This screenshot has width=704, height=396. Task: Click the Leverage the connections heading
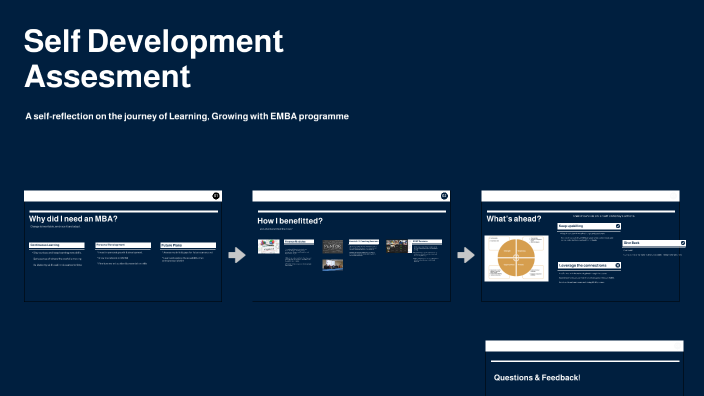pos(583,265)
